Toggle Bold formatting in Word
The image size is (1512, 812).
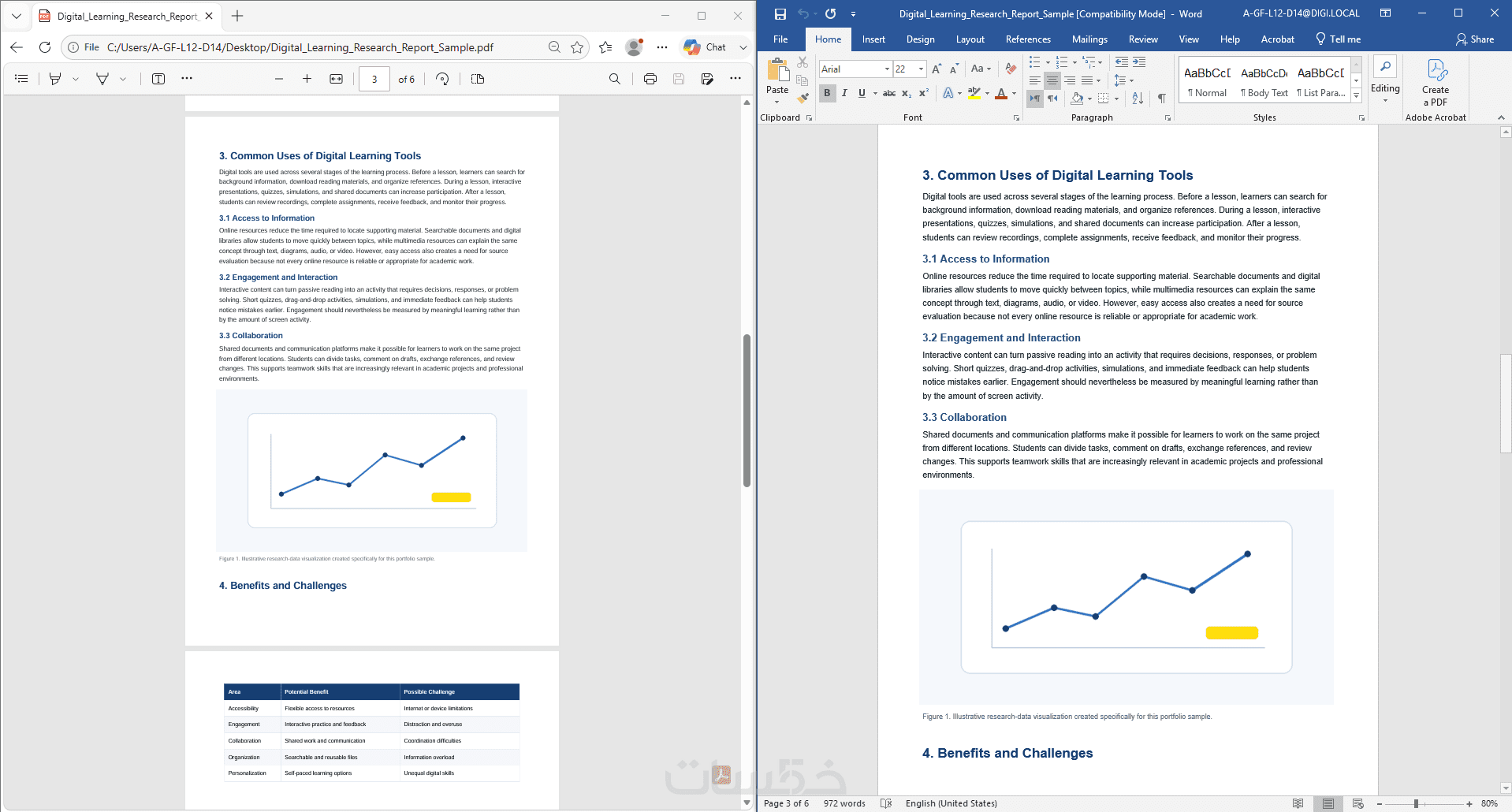coord(827,93)
